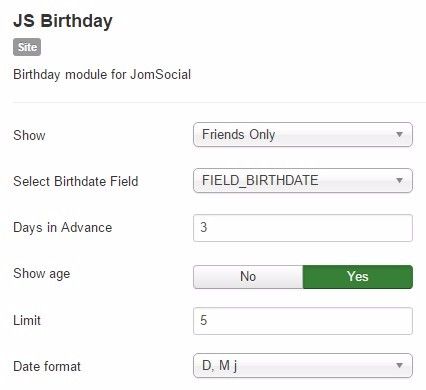
Task: Click the arrow beside FIELD_BIRTHDATE
Action: pyautogui.click(x=399, y=181)
